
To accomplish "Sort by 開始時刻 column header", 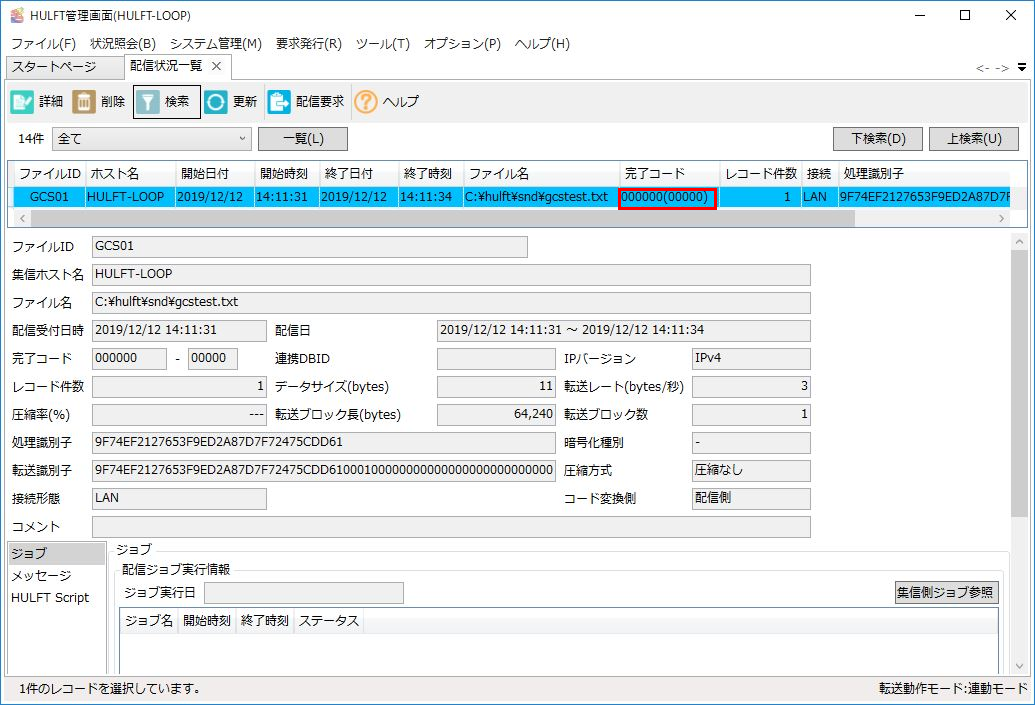I will pos(287,174).
